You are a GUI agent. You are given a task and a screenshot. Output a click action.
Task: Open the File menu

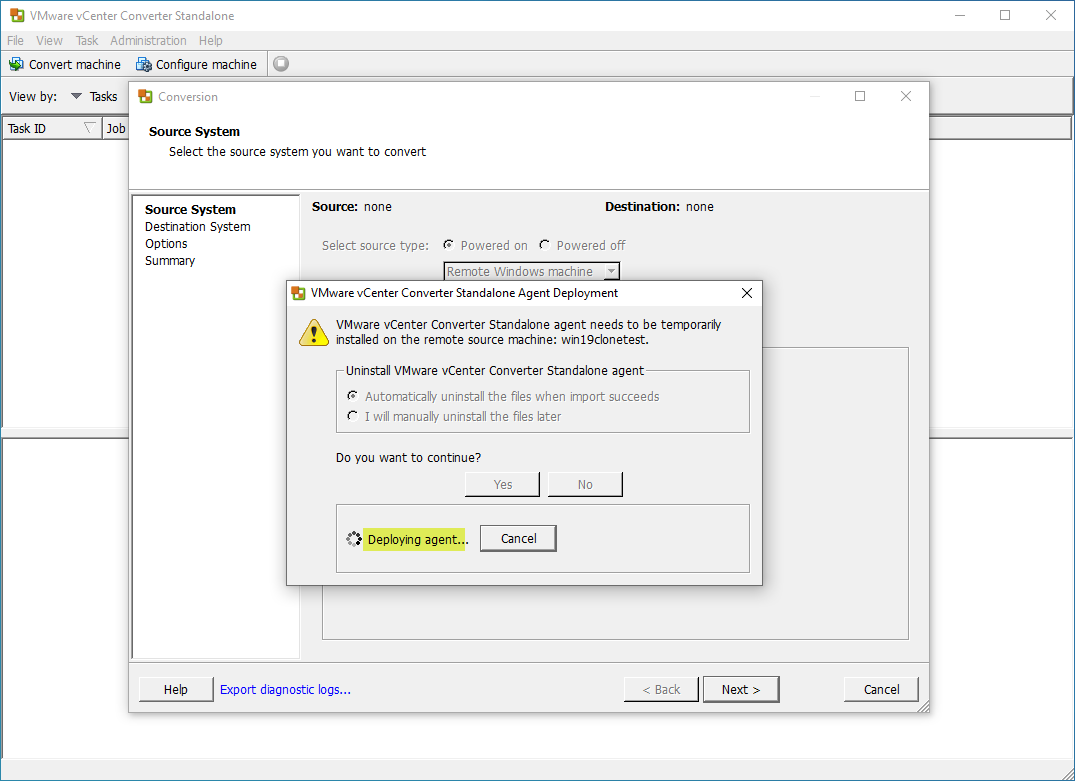(x=15, y=40)
